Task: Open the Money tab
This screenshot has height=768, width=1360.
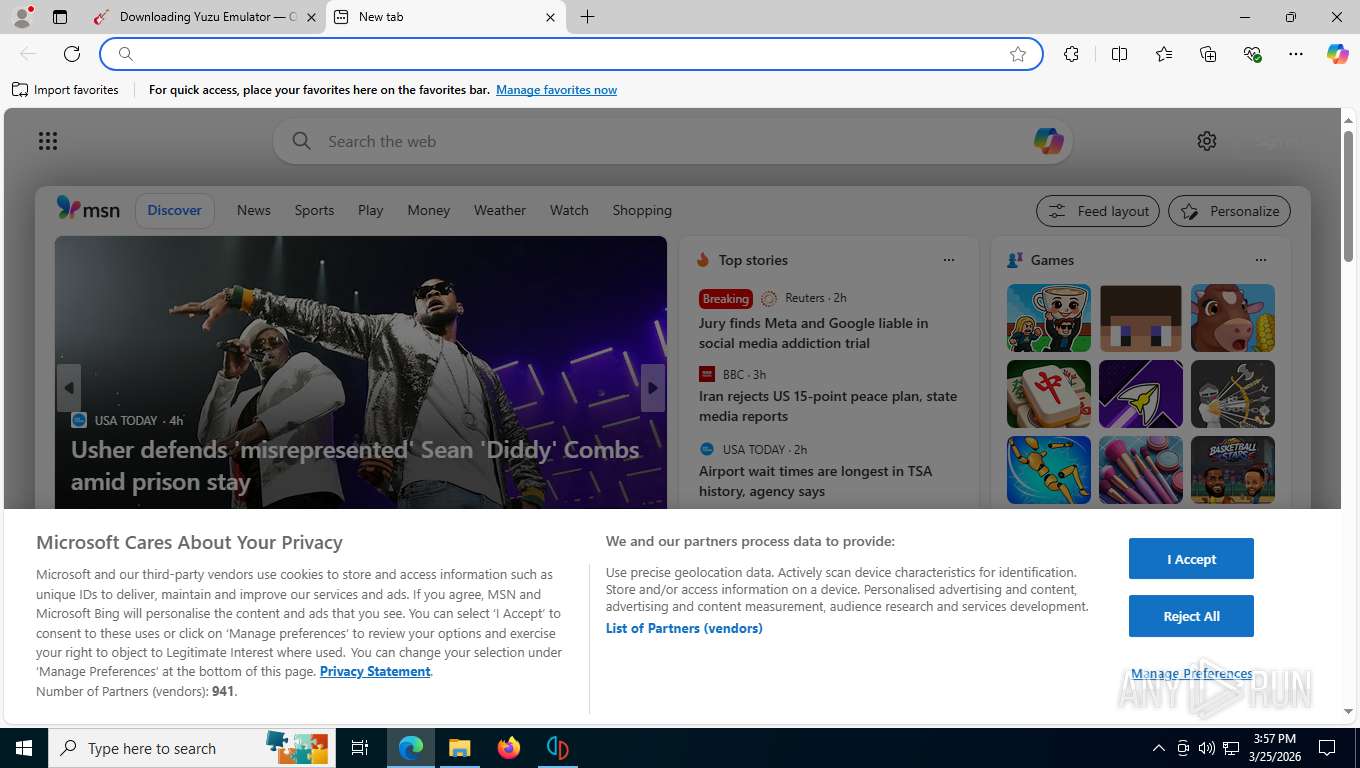Action: 429,210
